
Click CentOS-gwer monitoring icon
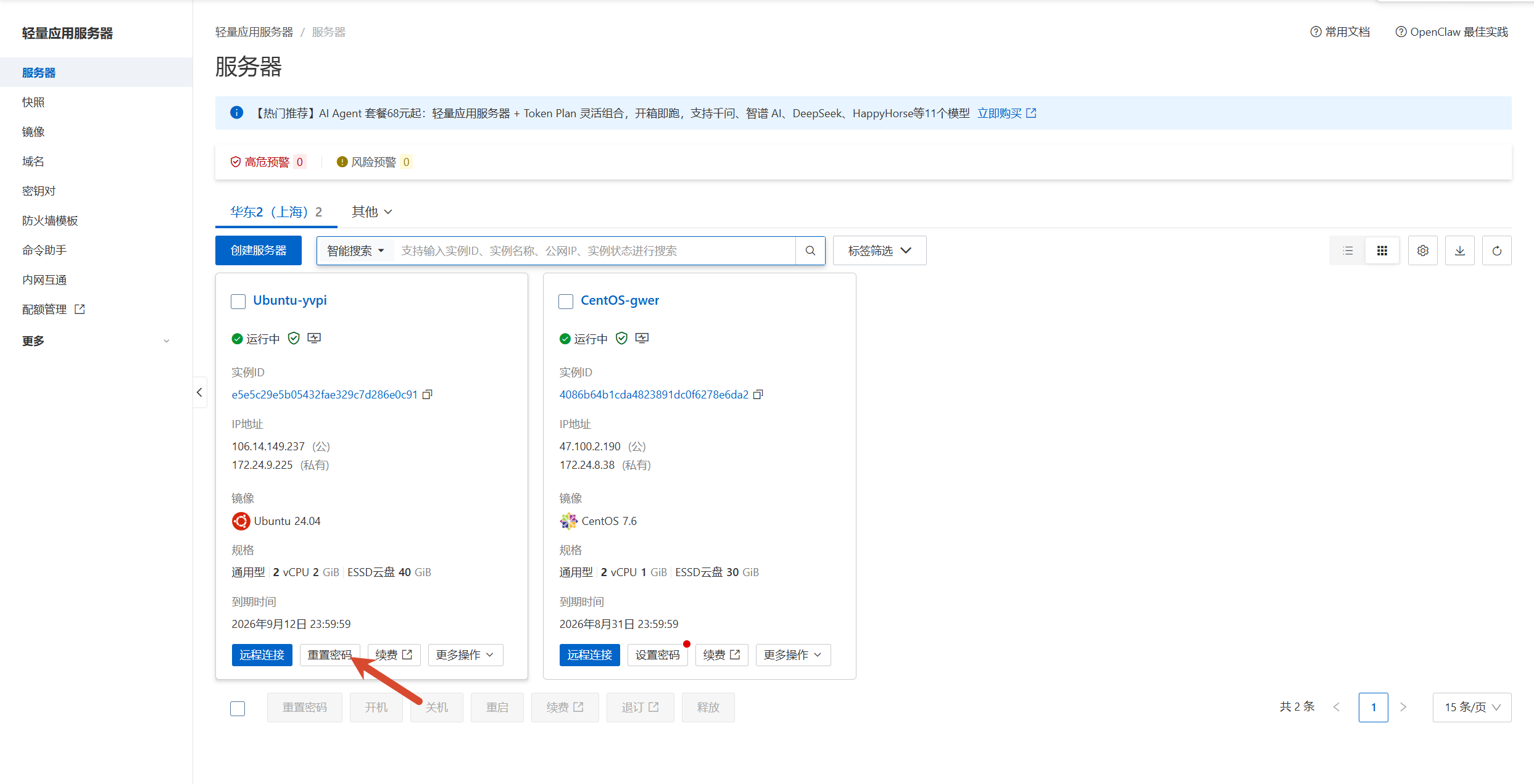642,338
